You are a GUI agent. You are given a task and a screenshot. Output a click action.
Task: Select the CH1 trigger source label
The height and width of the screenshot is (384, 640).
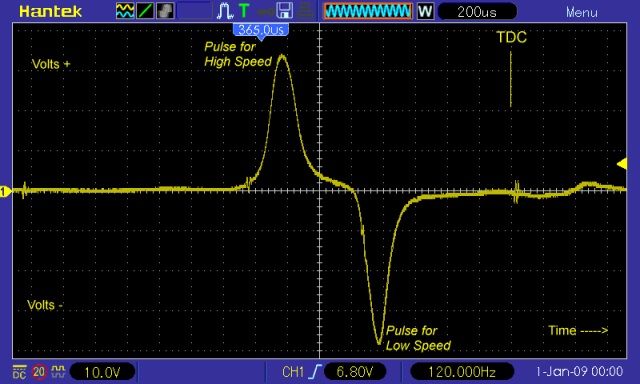tap(293, 372)
